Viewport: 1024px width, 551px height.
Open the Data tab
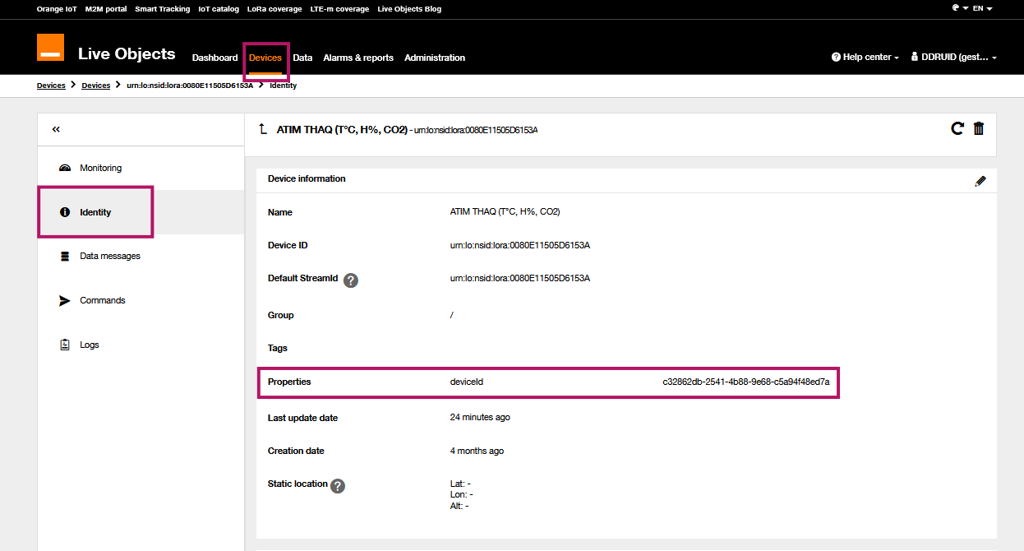(x=302, y=57)
